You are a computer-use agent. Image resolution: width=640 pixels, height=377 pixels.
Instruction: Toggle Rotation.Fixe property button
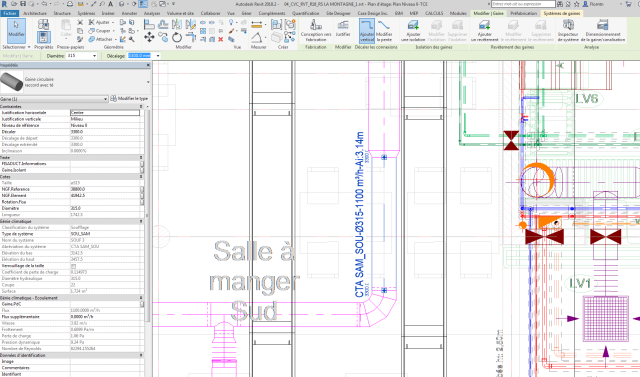142,202
